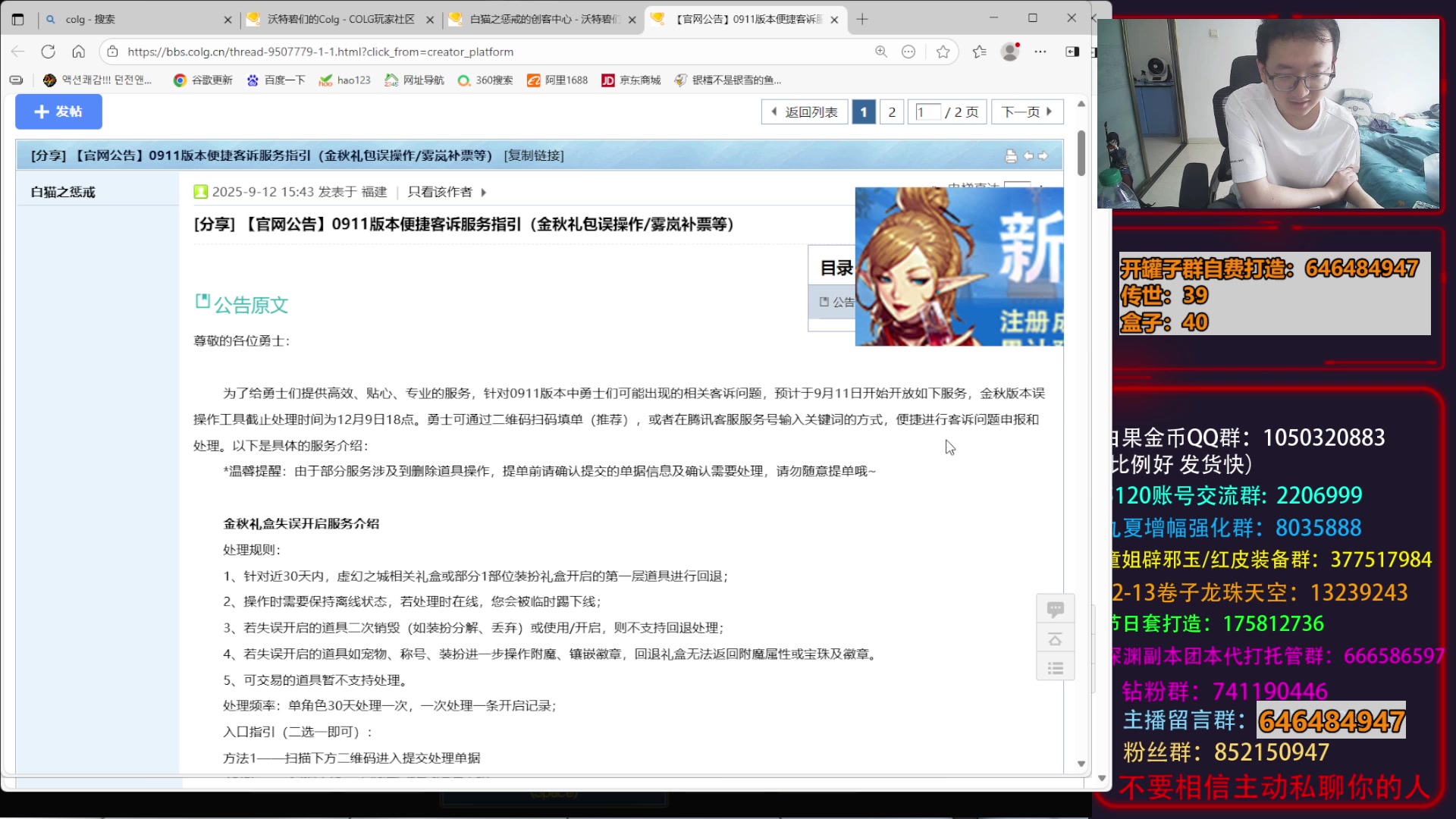
Task: Open the 网址导航 bookmark
Action: point(414,80)
